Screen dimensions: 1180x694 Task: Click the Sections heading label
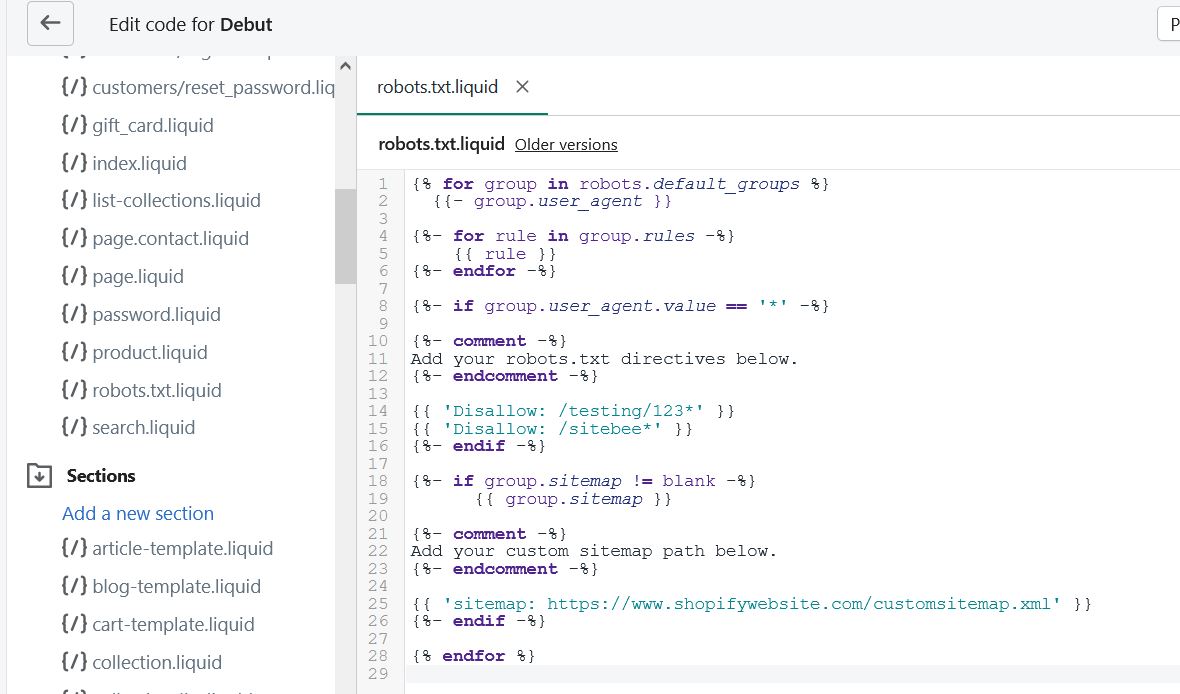point(101,476)
